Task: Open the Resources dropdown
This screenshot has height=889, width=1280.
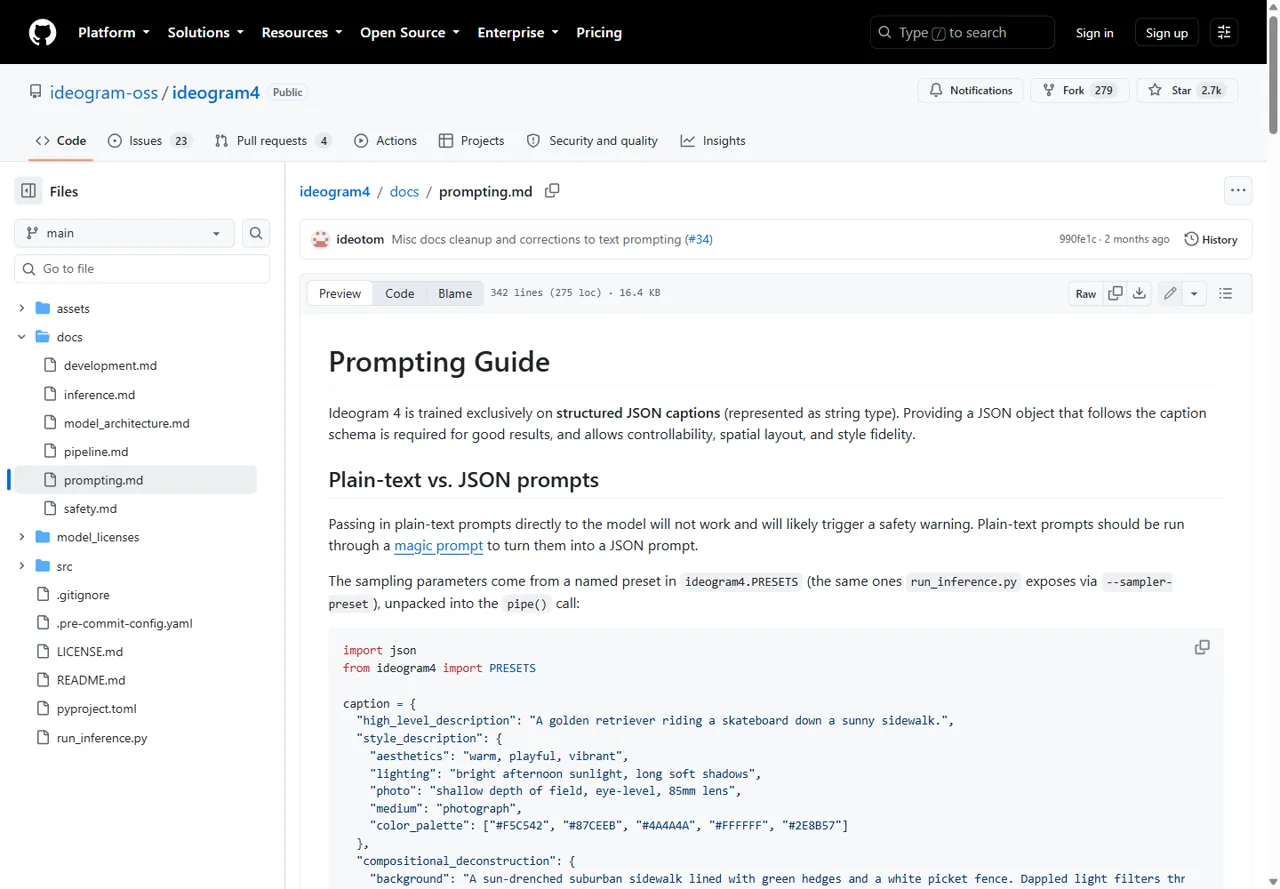Action: (x=301, y=32)
